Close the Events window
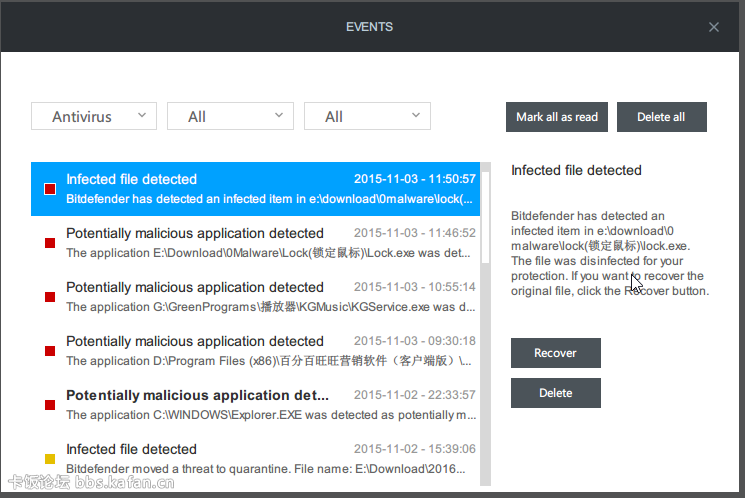Viewport: 745px width, 498px height. point(713,27)
